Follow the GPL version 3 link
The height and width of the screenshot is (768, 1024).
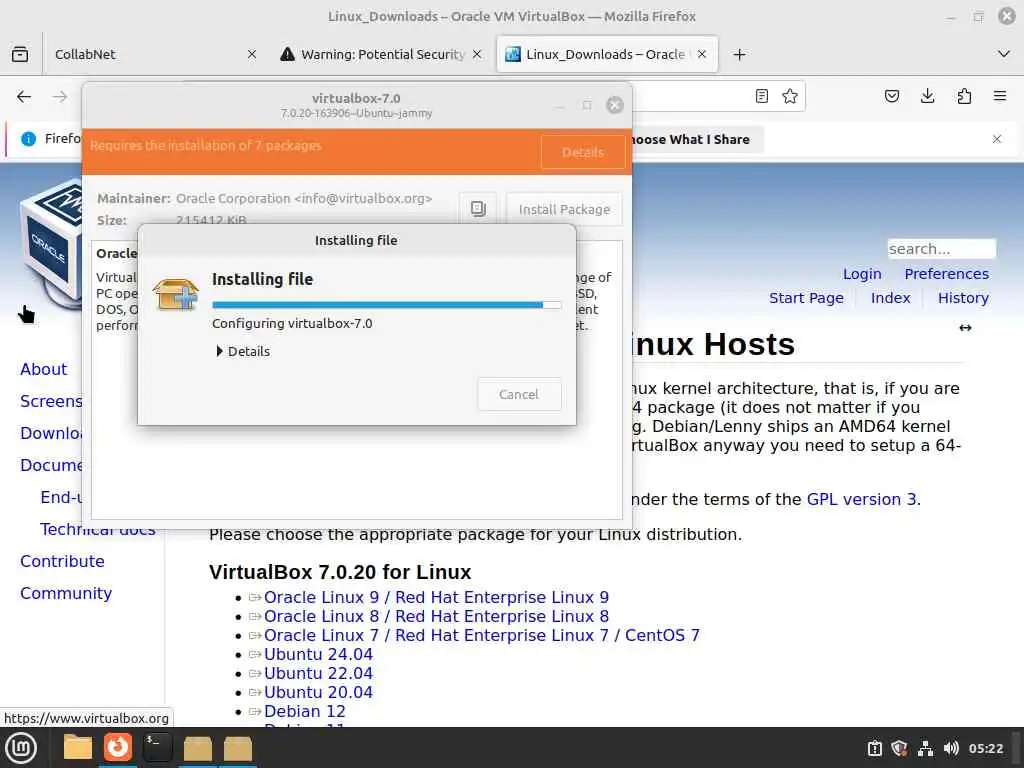pyautogui.click(x=861, y=500)
